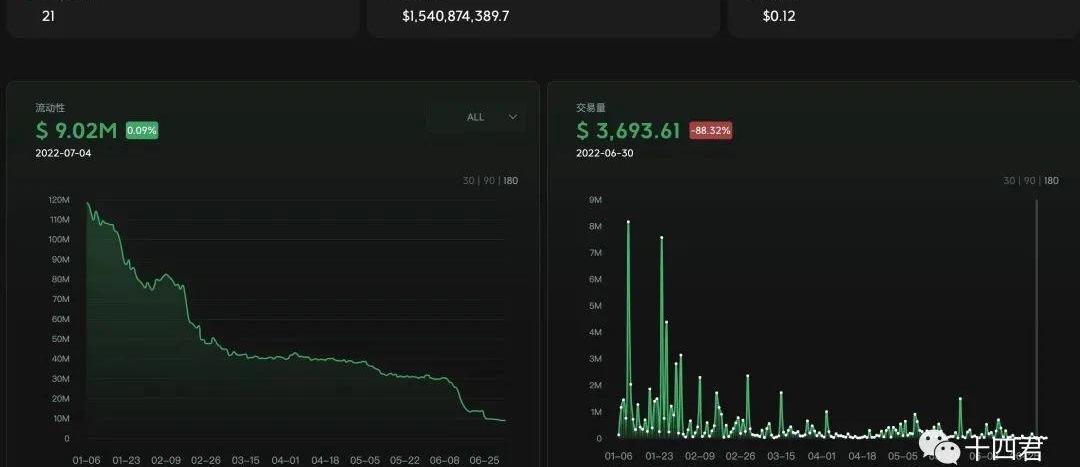Click the red -88.32% change badge

(710, 130)
